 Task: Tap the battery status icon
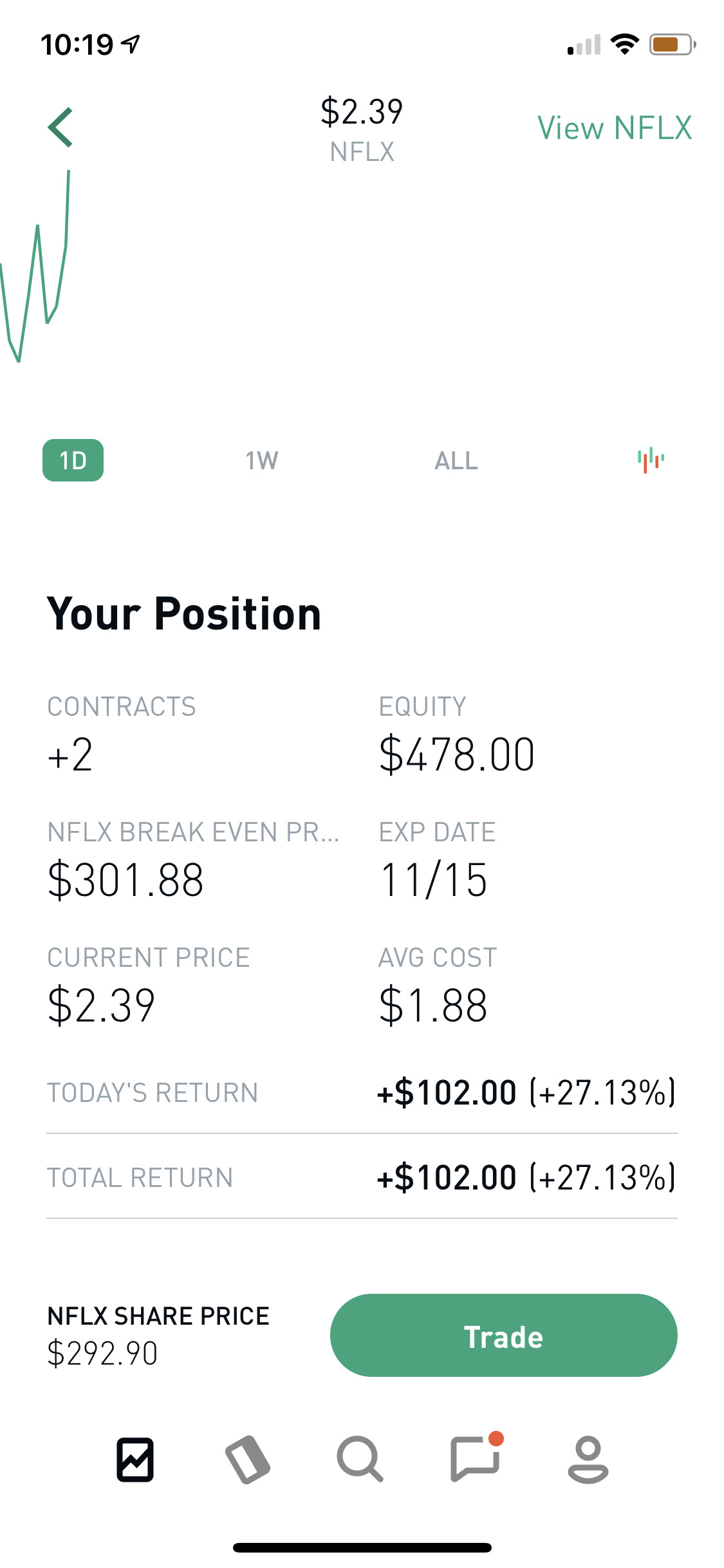click(x=671, y=44)
